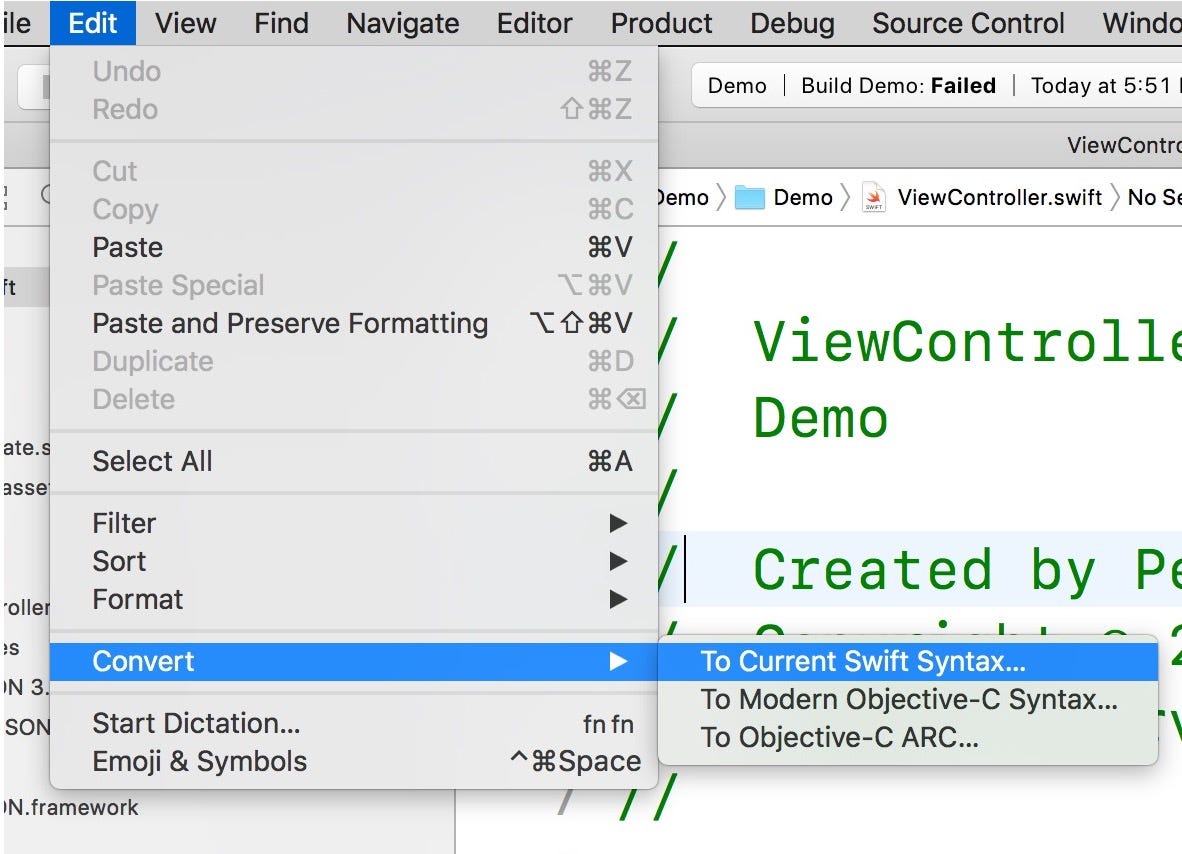The height and width of the screenshot is (854, 1182).
Task: Open the Debug menu
Action: pos(792,23)
